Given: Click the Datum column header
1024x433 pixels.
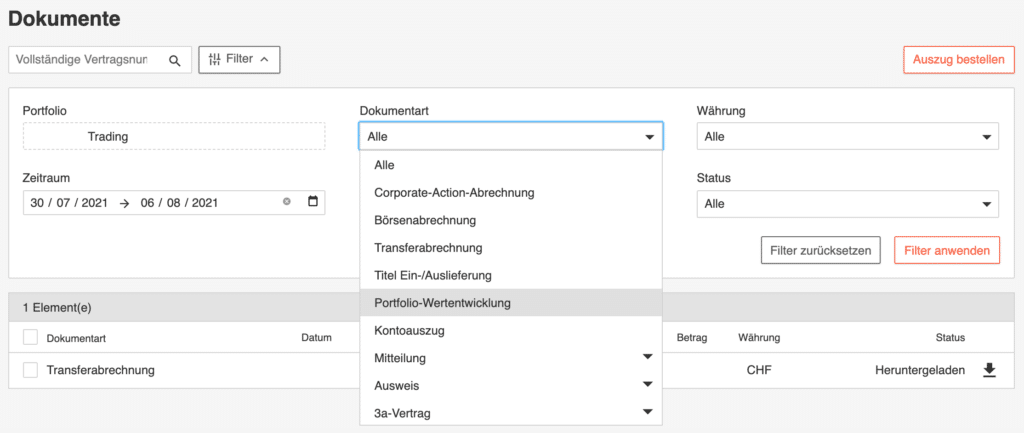Looking at the screenshot, I should 317,338.
